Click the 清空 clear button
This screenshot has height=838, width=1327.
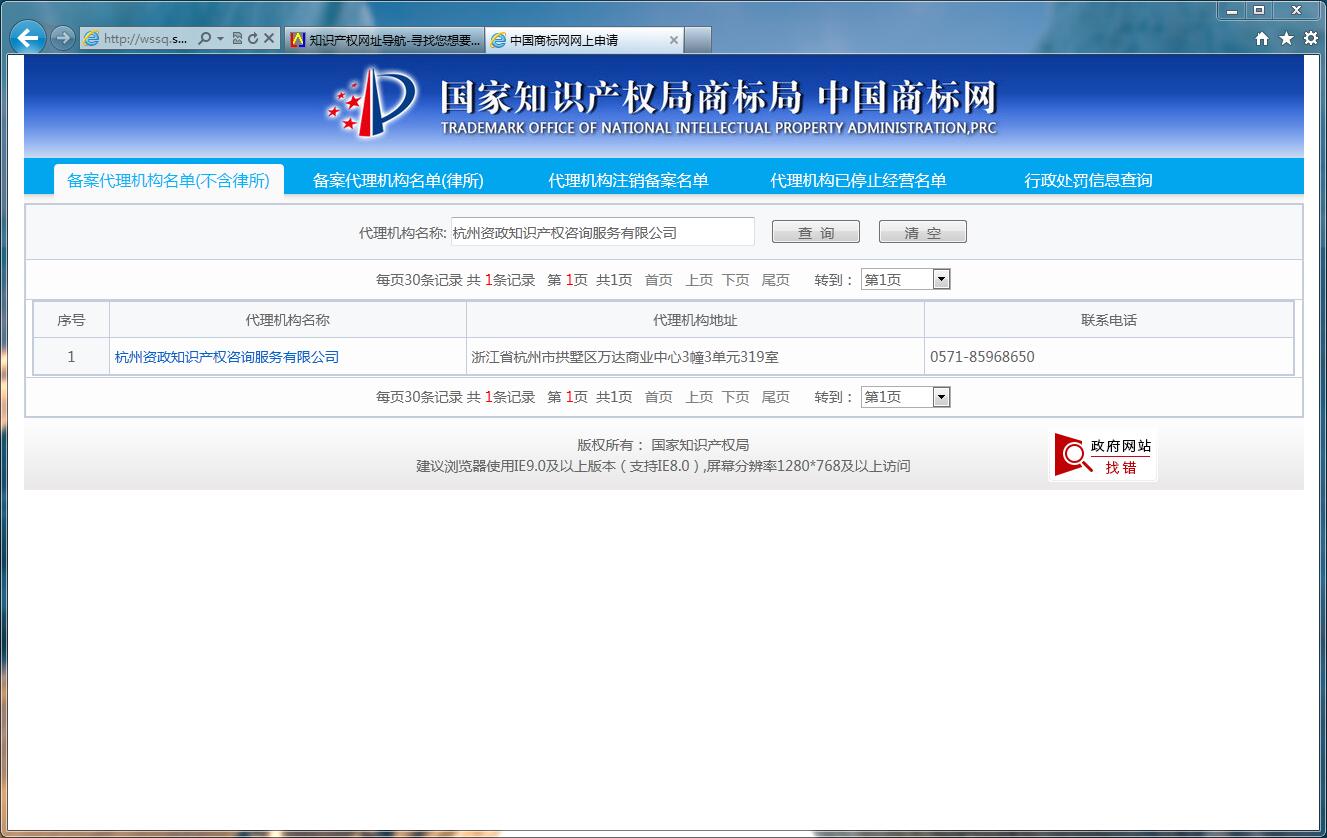tap(923, 232)
